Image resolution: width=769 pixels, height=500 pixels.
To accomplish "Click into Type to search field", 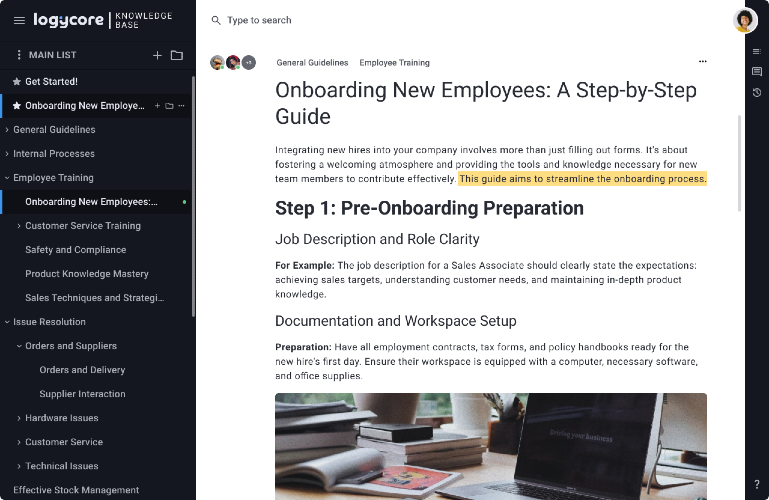I will [259, 20].
